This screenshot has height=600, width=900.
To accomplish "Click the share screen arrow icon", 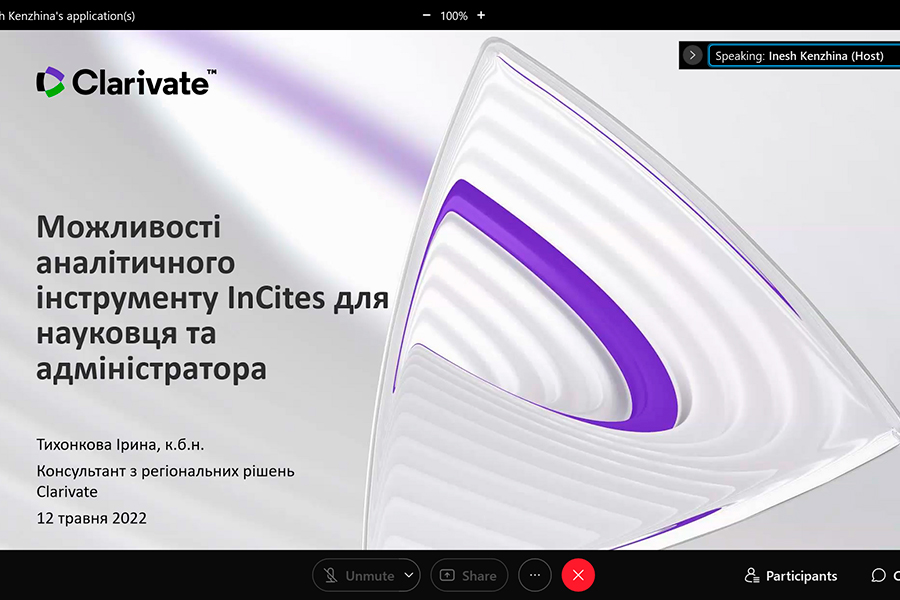I will coord(447,576).
